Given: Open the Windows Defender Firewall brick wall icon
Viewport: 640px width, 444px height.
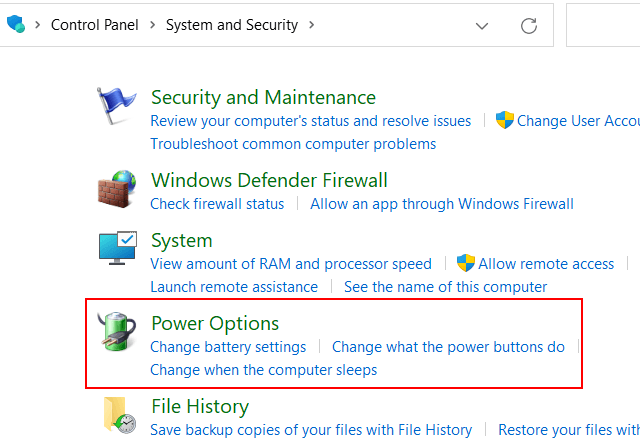Looking at the screenshot, I should [117, 189].
